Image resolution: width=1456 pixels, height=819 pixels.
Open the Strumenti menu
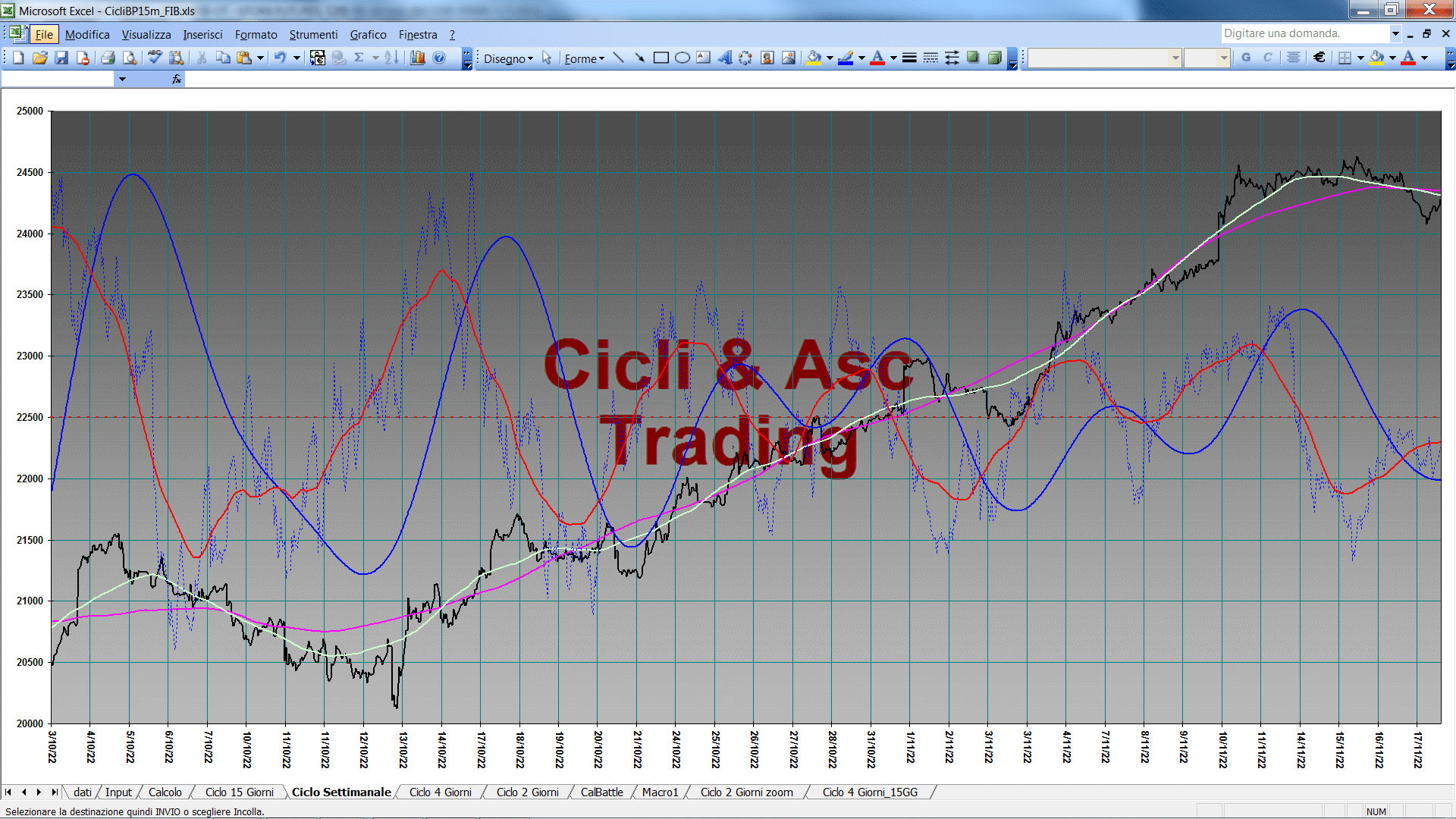[313, 35]
